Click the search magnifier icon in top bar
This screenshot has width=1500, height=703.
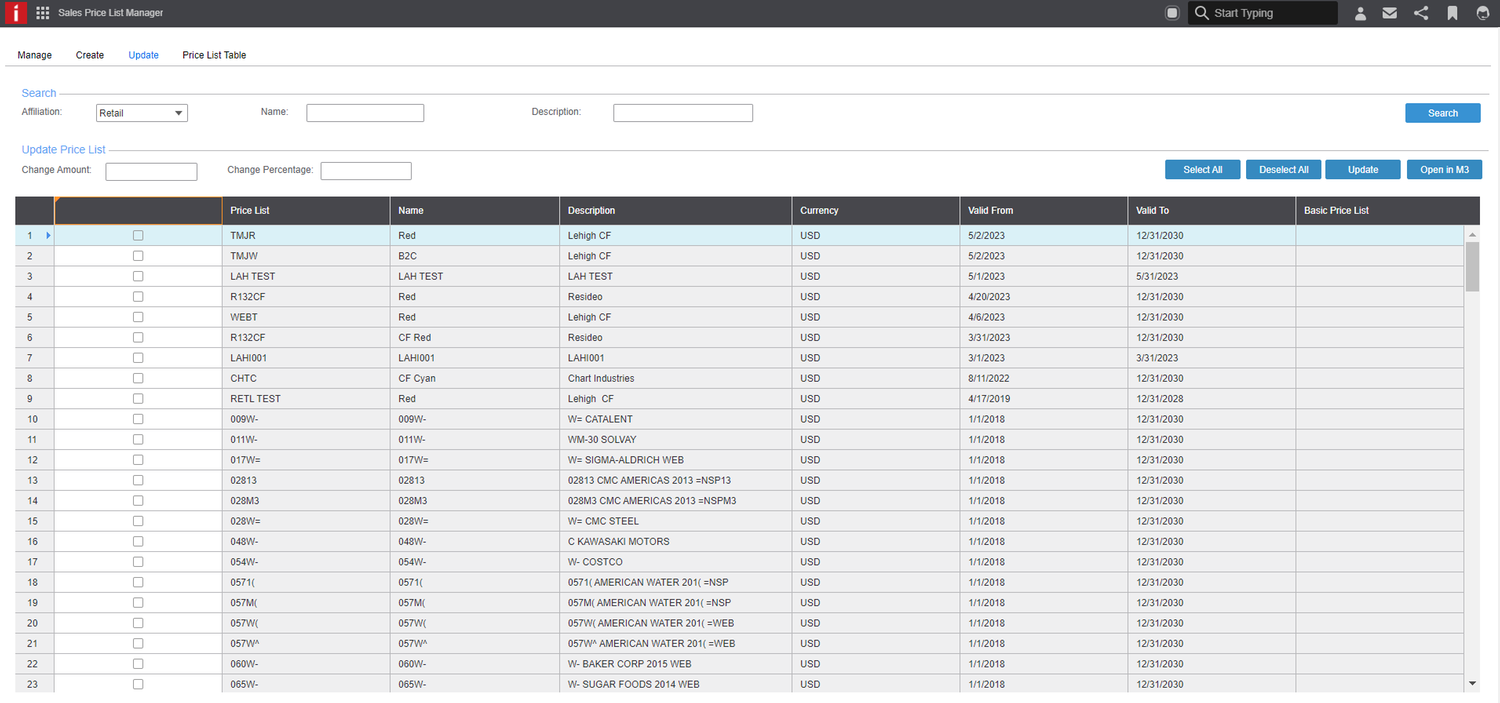(1201, 13)
